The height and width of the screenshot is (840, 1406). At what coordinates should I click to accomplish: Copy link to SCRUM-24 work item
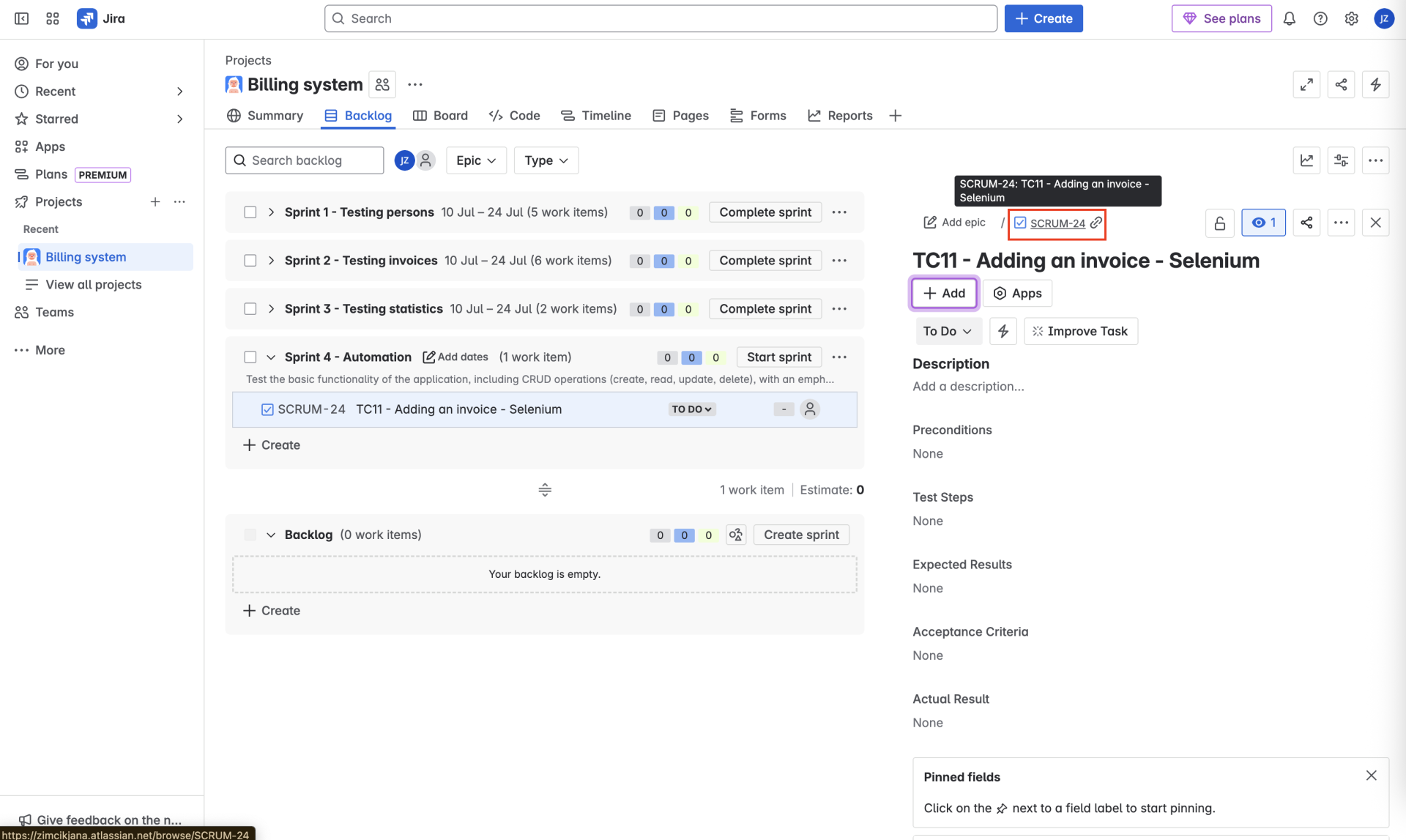pyautogui.click(x=1096, y=223)
